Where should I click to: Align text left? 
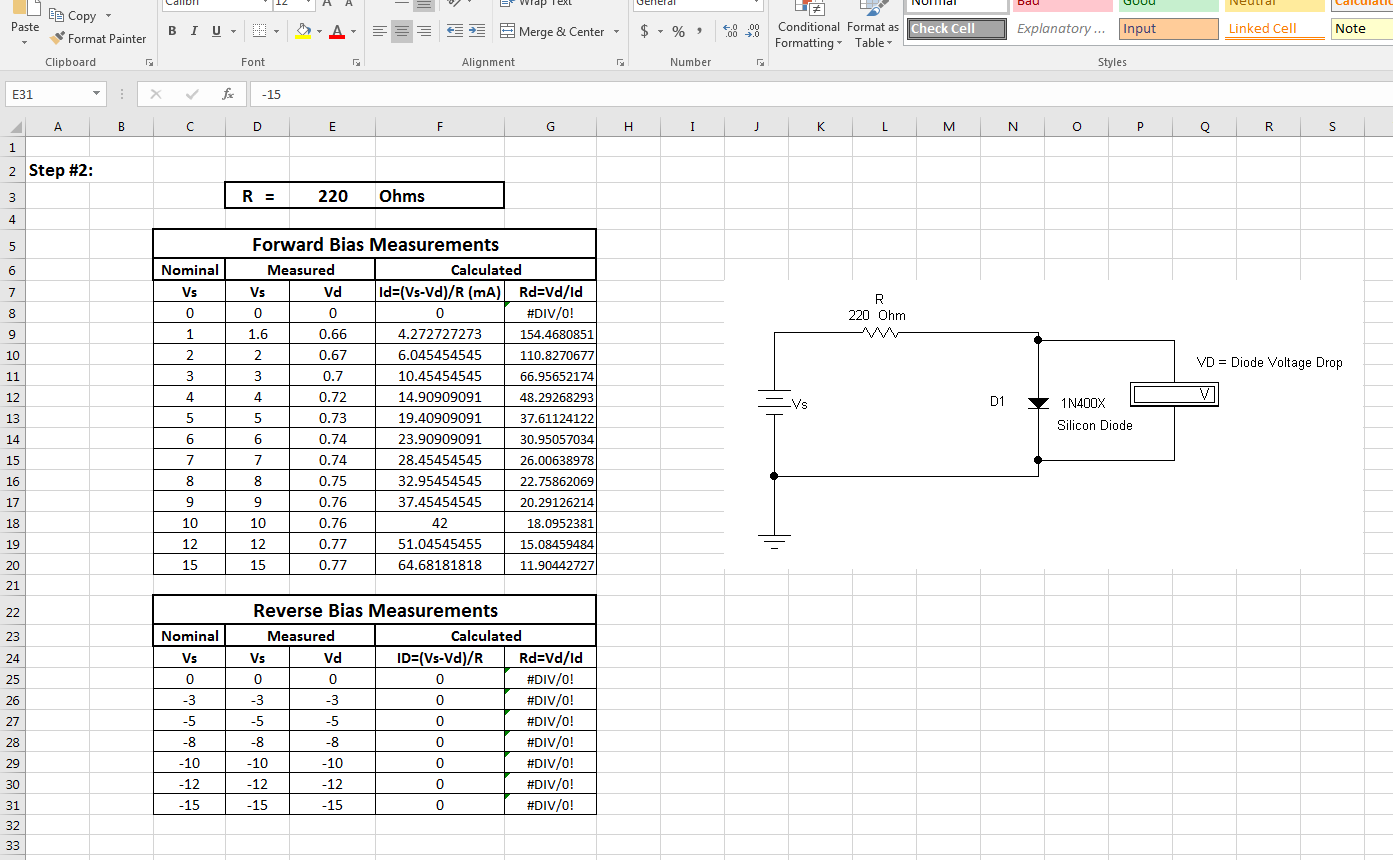tap(380, 32)
